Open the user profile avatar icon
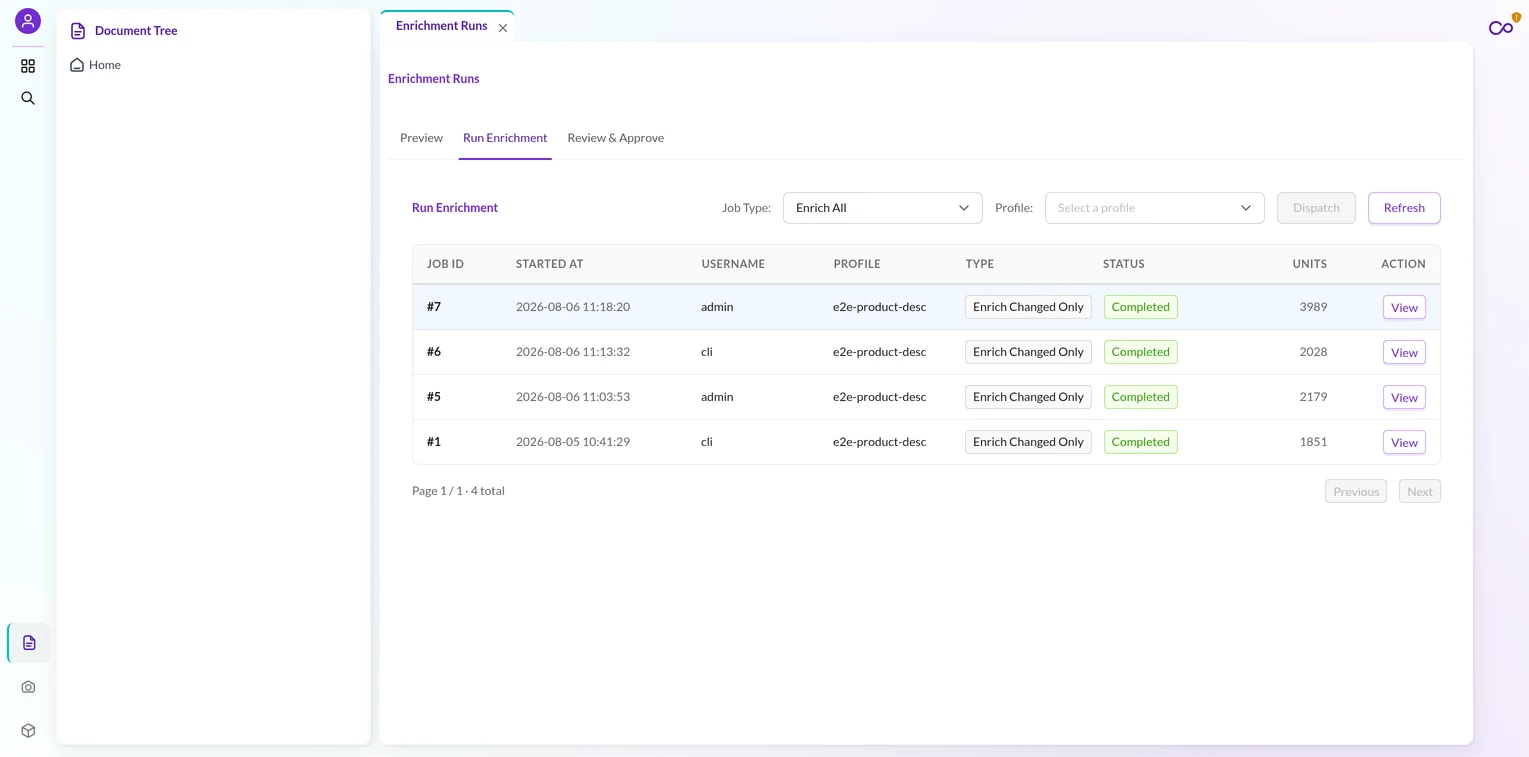Screen dimensions: 1529x757 point(28,21)
